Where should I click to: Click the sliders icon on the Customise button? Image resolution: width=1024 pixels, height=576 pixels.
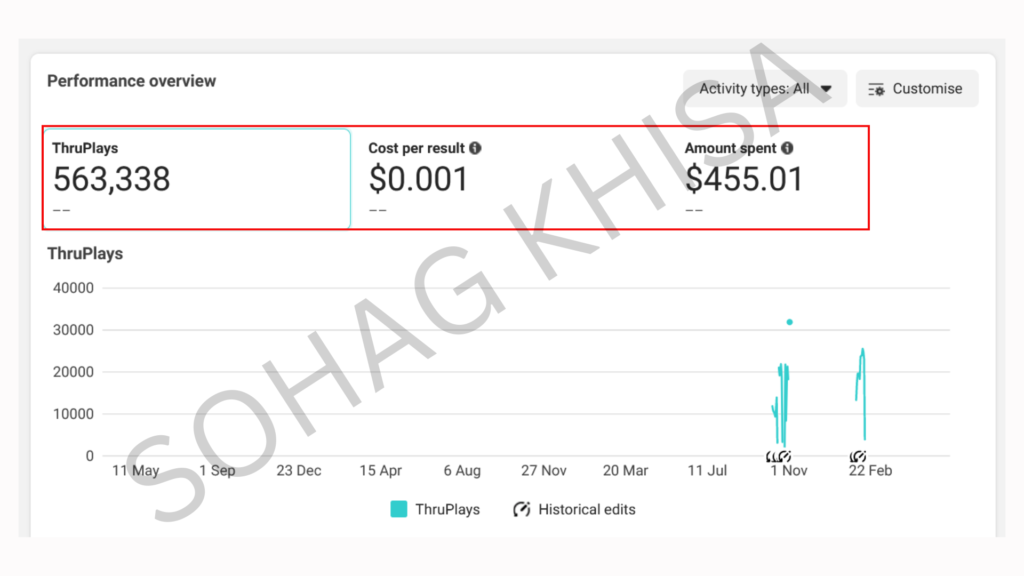(x=876, y=89)
